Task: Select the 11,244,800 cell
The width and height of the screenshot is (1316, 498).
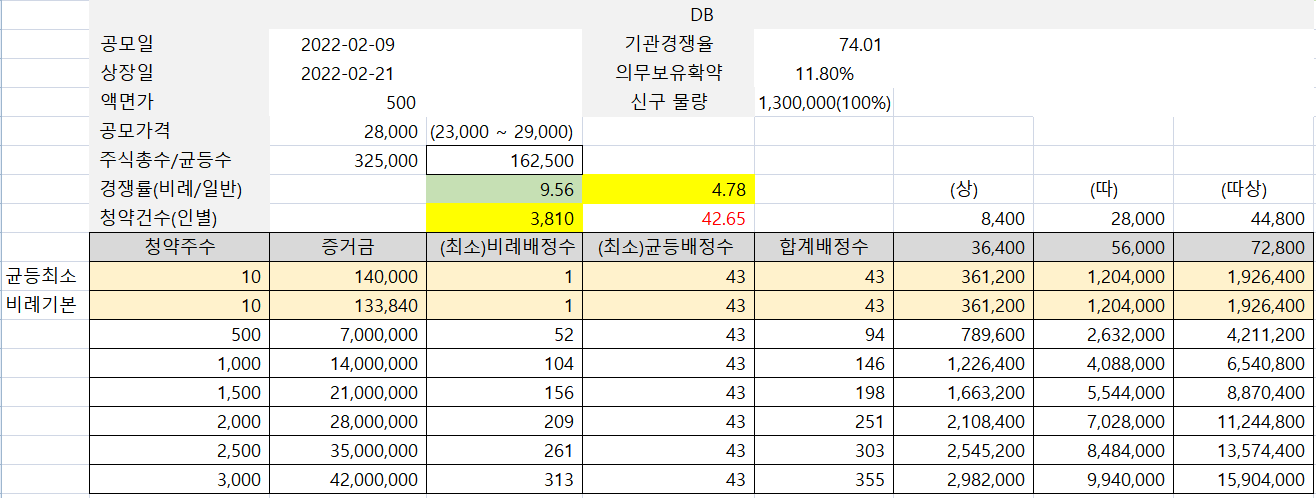Action: pos(1244,422)
